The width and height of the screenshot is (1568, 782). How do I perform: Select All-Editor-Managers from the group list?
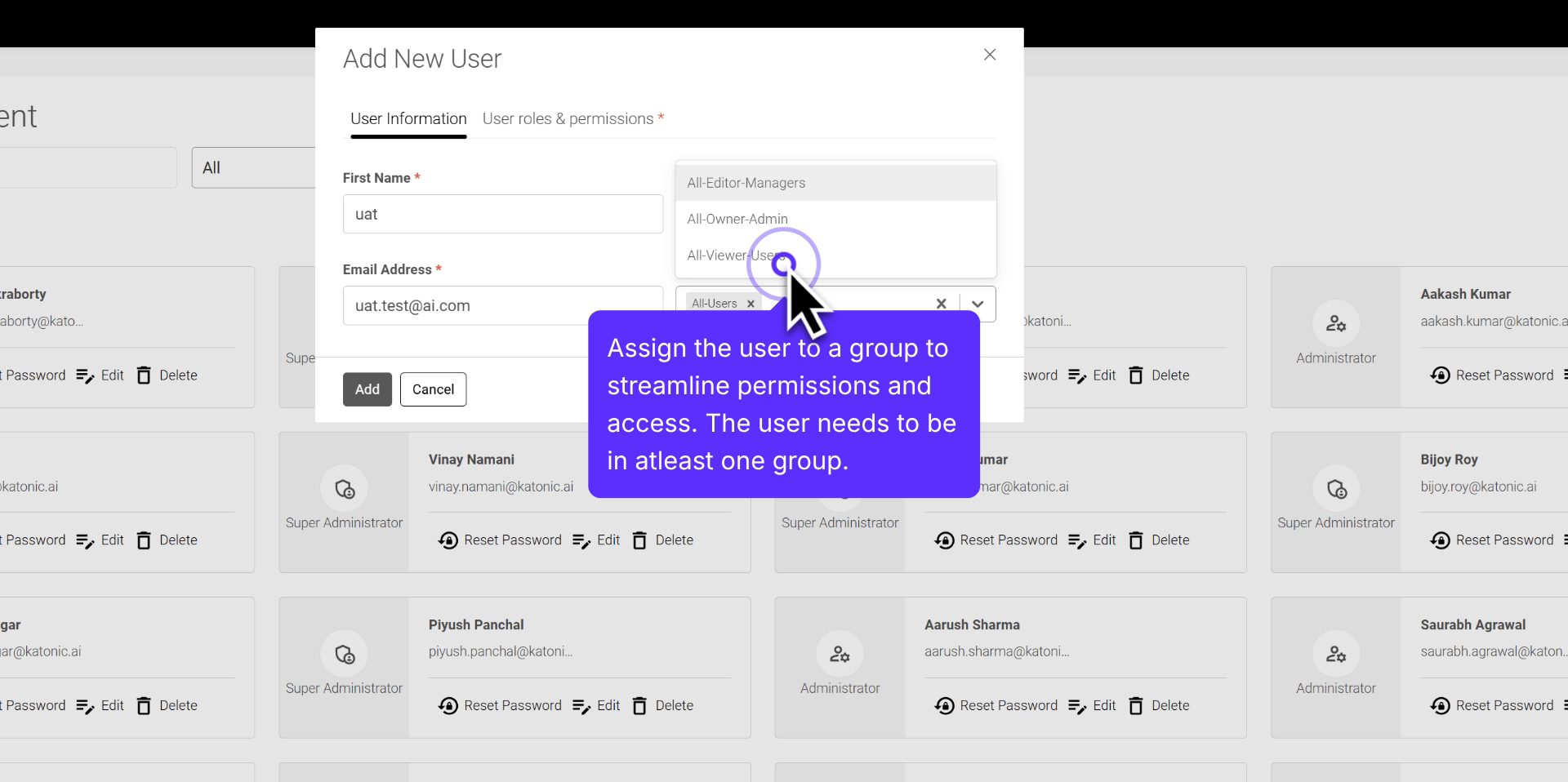pos(746,183)
